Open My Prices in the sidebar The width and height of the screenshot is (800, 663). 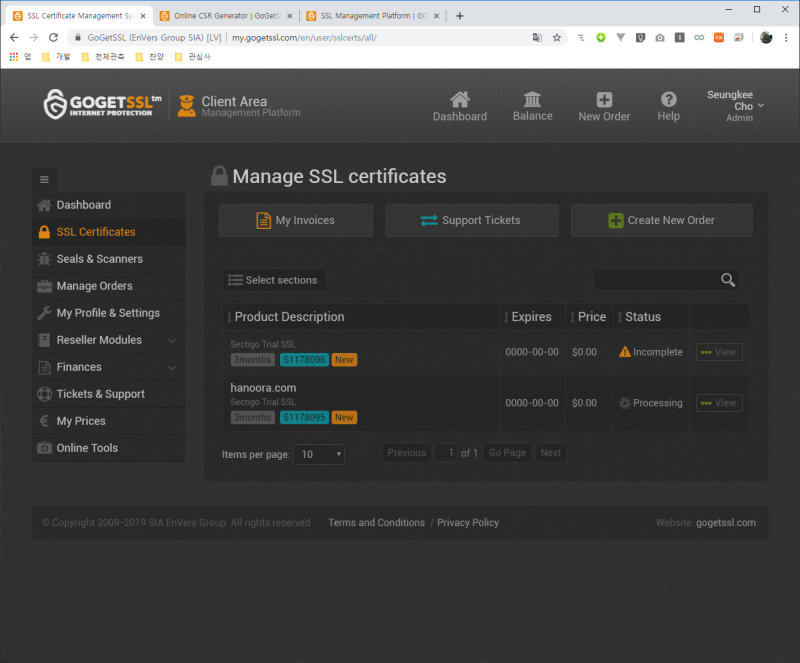[109, 422]
